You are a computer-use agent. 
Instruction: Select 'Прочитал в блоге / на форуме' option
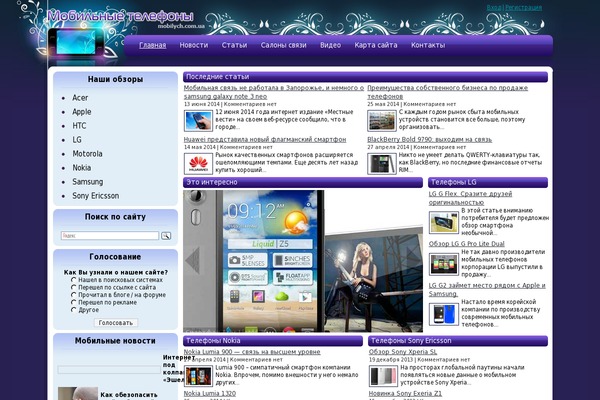point(73,295)
